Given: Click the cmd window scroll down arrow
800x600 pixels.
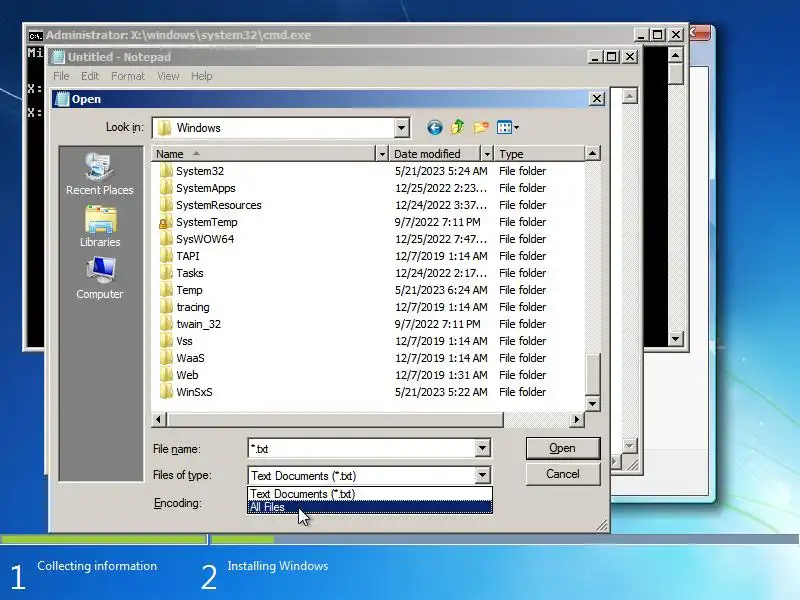Looking at the screenshot, I should click(676, 338).
